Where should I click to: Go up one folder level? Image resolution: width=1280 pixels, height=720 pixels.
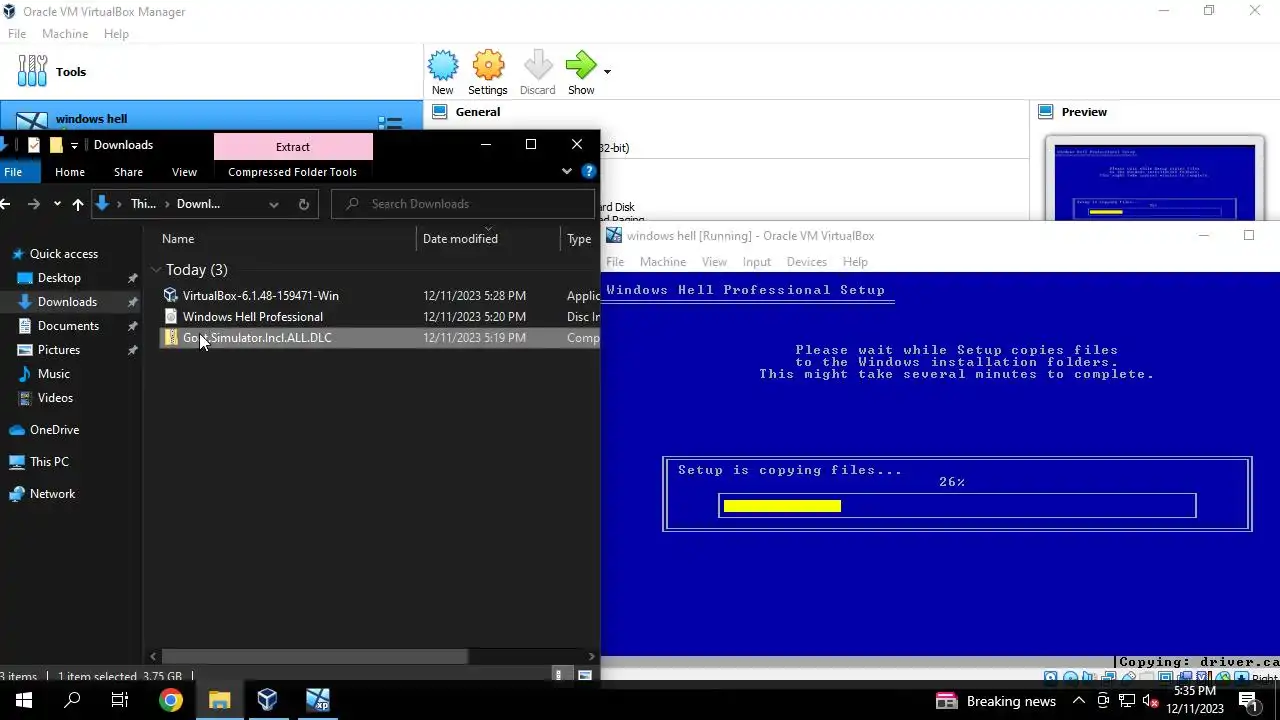(78, 204)
